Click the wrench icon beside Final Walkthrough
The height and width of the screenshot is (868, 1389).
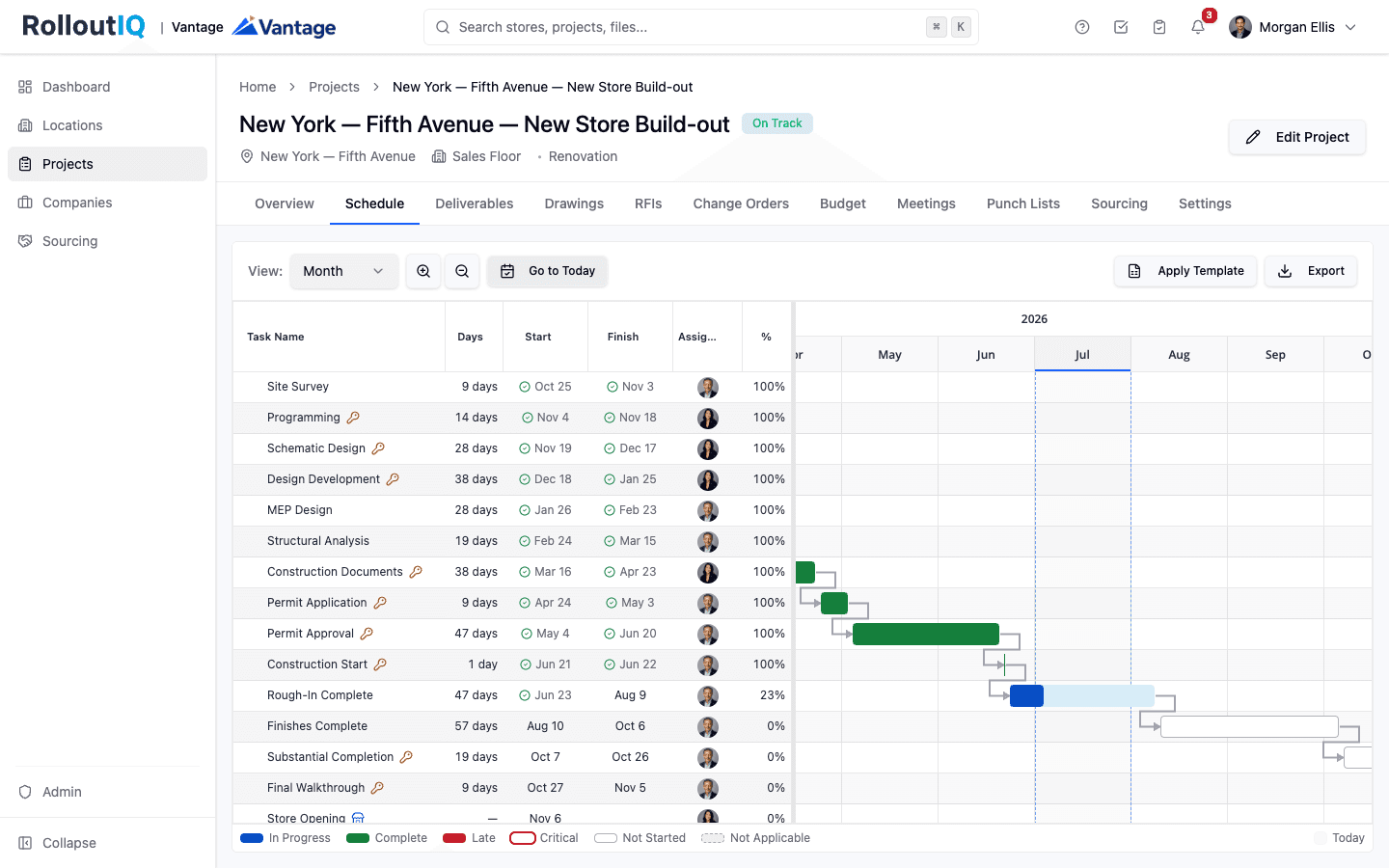click(x=377, y=788)
